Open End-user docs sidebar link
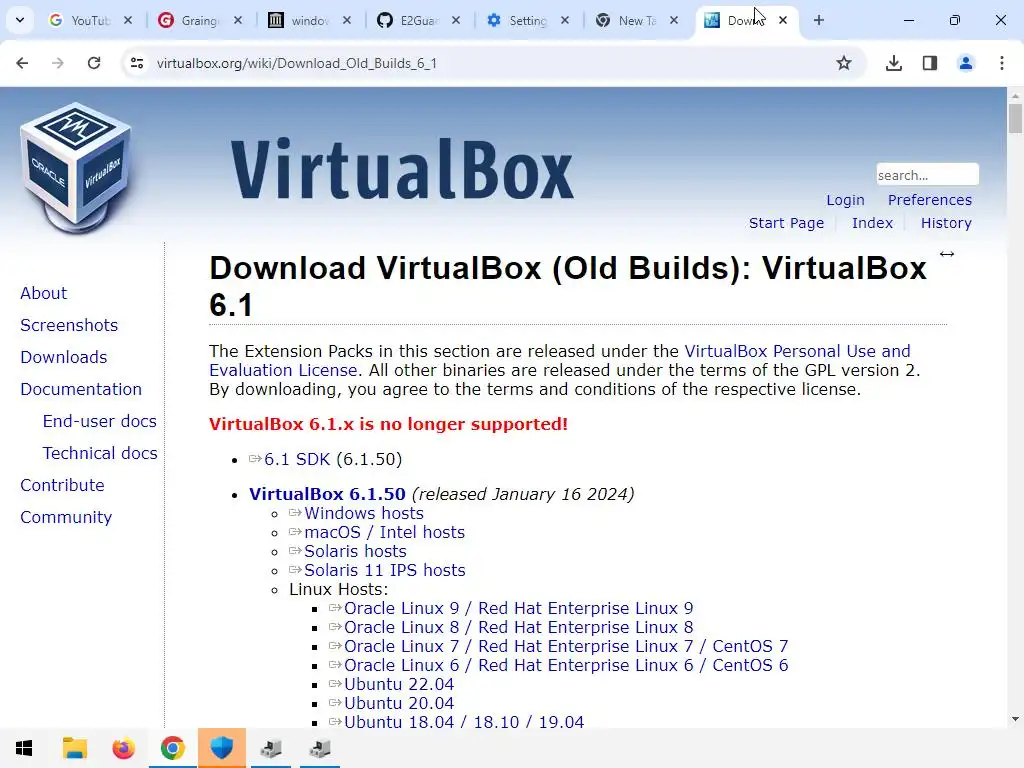Screen dimensions: 1024x768 99,421
